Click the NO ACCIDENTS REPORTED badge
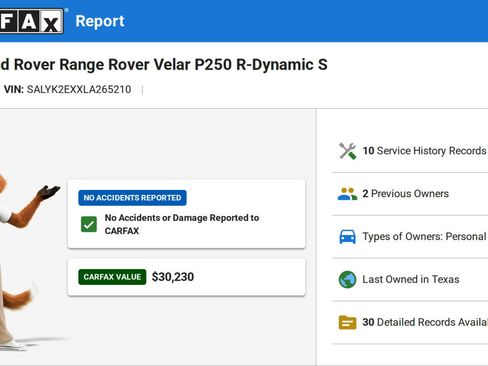This screenshot has height=366, width=488. point(132,198)
